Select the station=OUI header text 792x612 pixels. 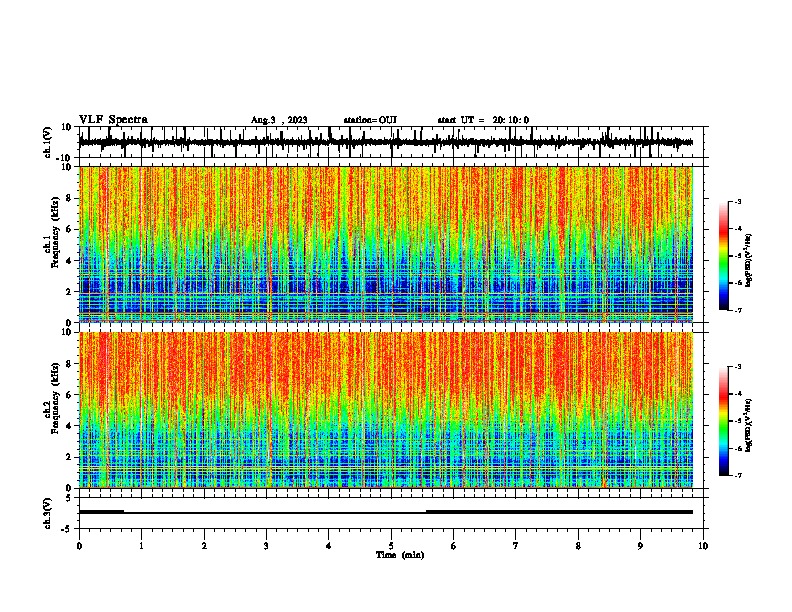(370, 120)
